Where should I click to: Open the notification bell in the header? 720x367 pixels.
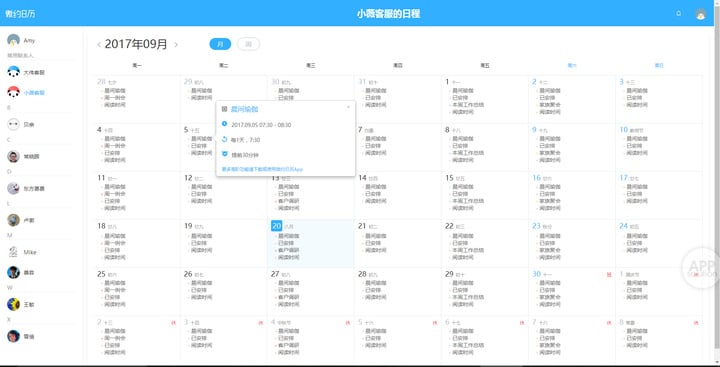(679, 13)
